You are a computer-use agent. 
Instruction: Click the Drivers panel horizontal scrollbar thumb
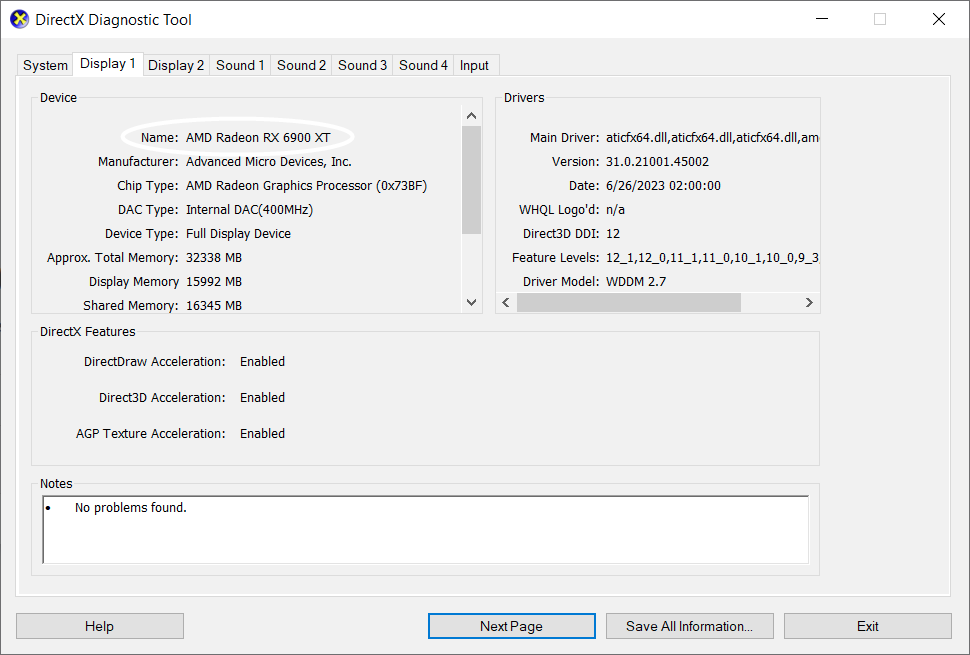629,302
